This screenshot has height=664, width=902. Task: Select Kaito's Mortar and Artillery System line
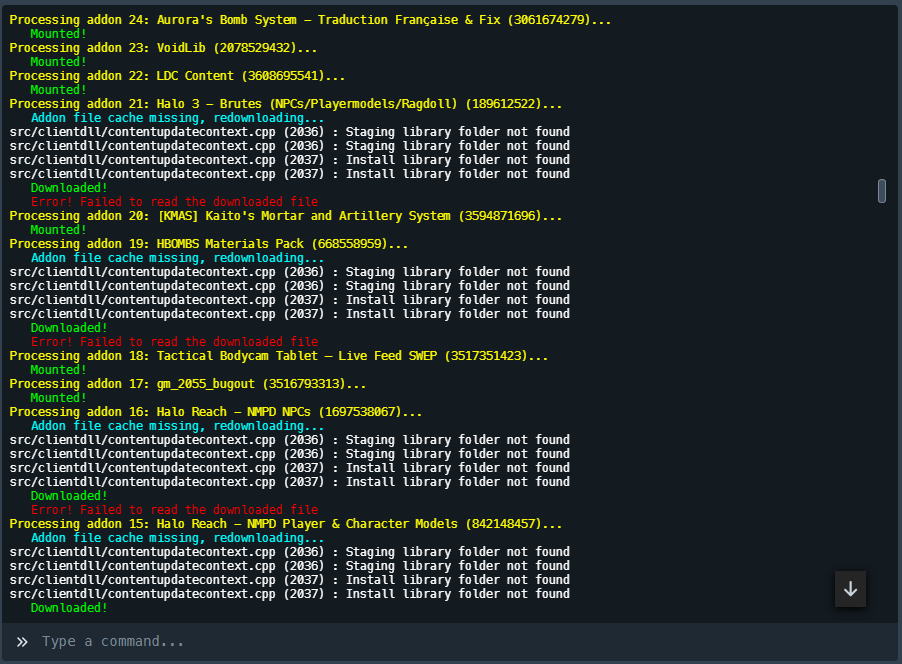285,216
